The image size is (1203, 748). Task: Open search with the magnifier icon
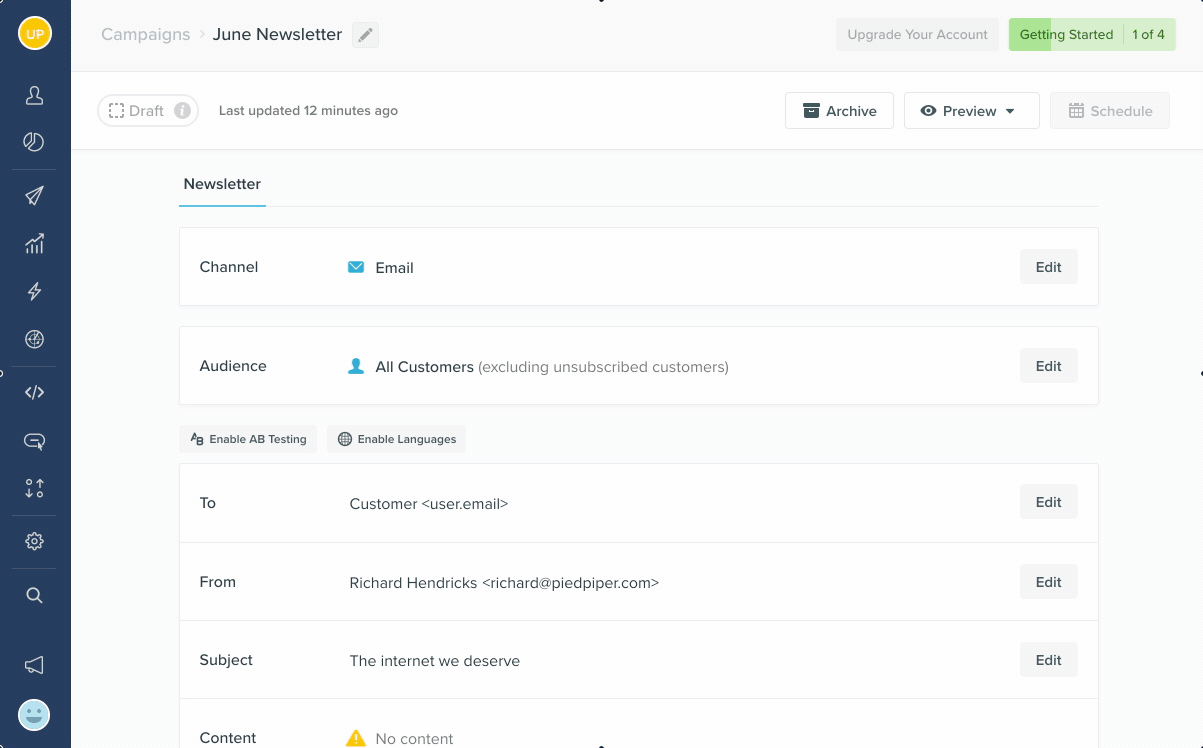coord(33,595)
